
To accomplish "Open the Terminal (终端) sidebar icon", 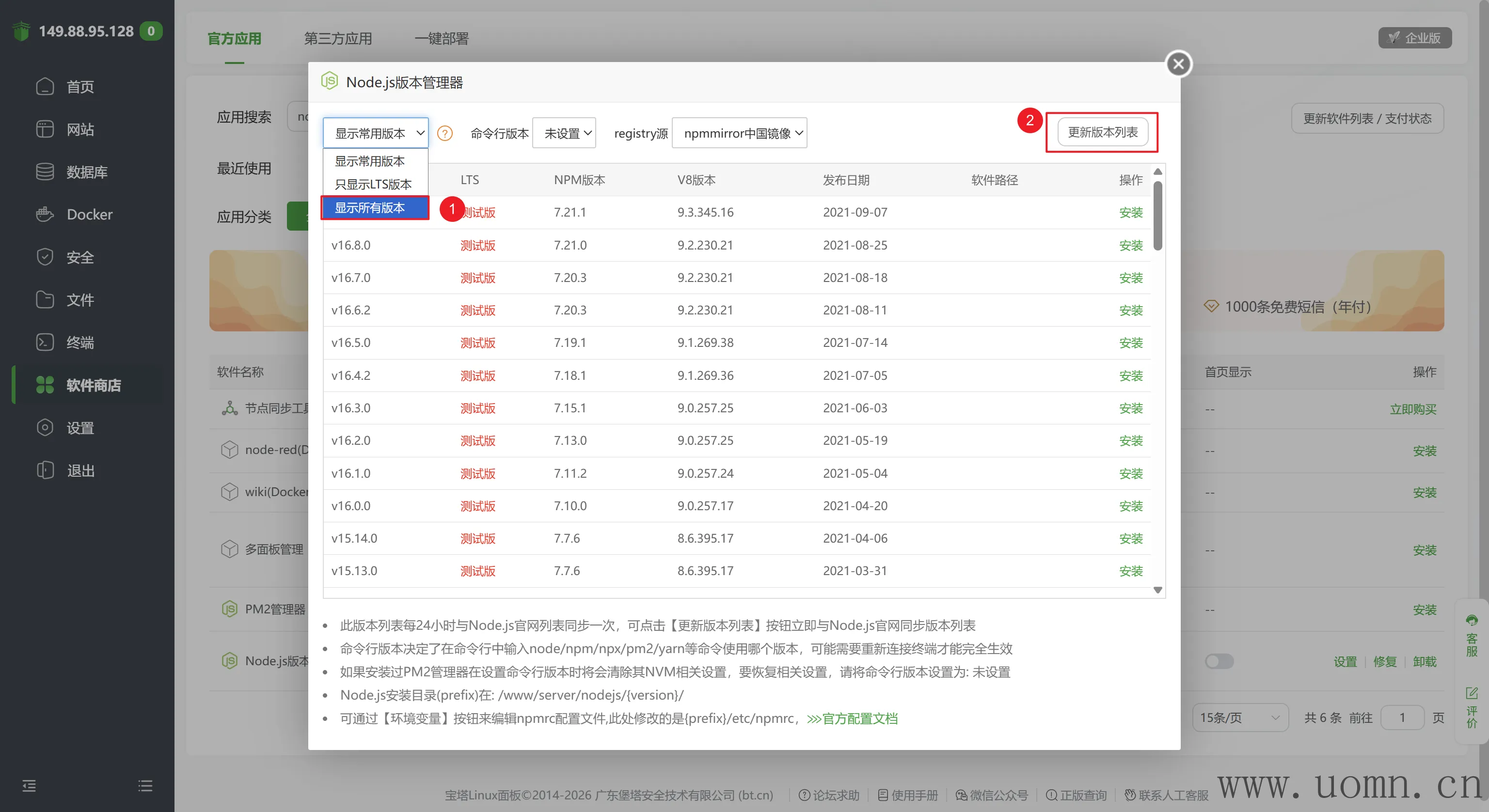I will click(x=45, y=342).
